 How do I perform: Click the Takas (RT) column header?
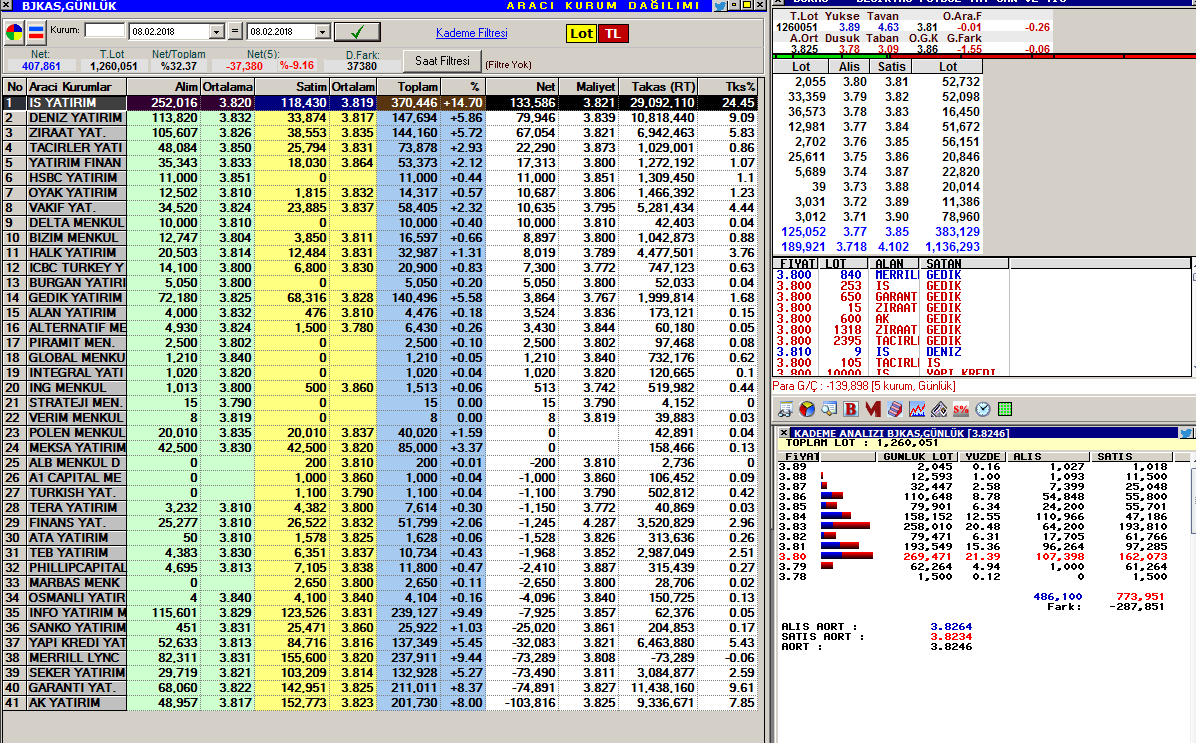pyautogui.click(x=657, y=87)
